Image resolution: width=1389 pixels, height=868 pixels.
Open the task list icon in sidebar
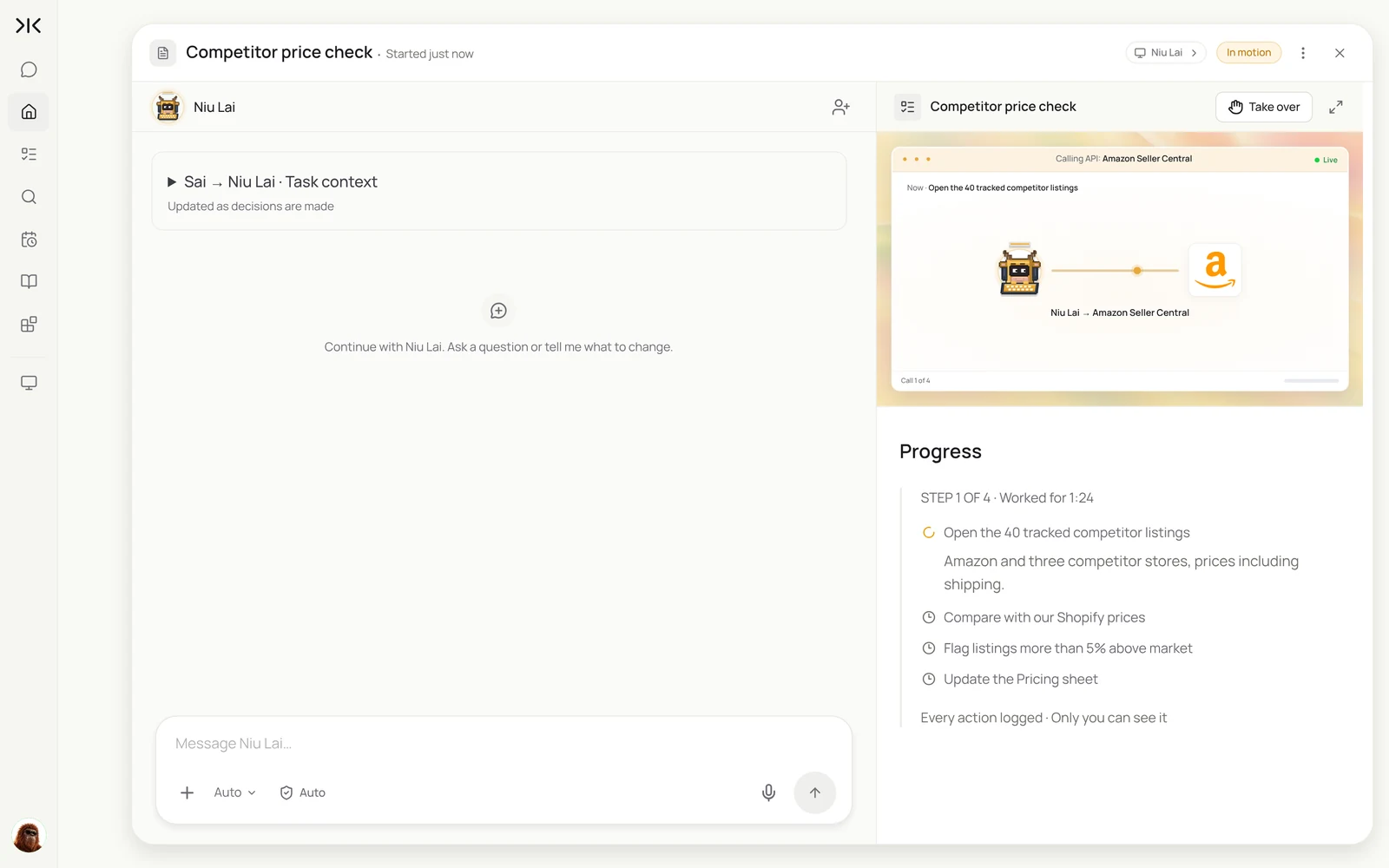(29, 155)
